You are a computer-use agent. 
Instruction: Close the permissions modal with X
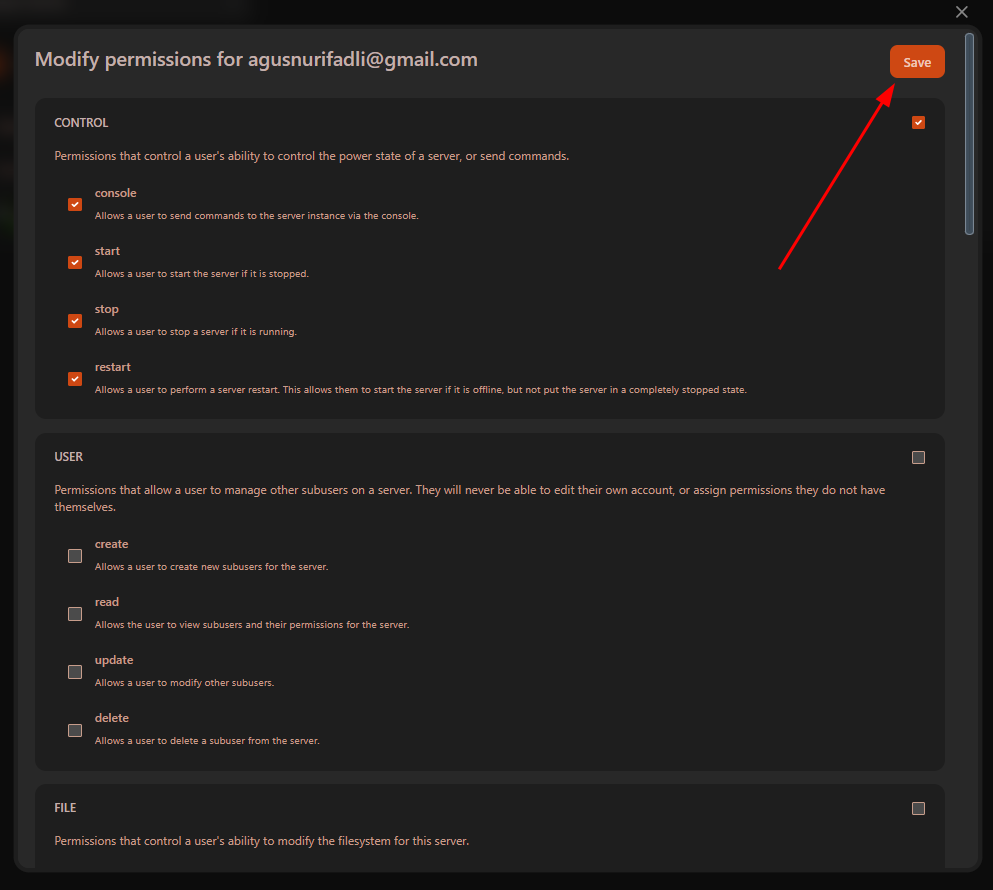tap(962, 12)
